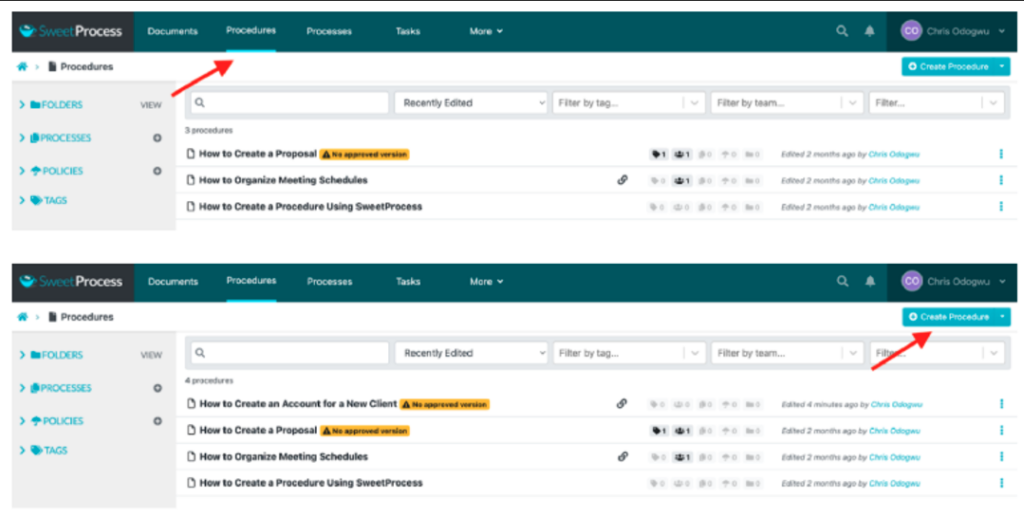This screenshot has height=517, width=1024.
Task: Click the CO avatar in the lower screenshot
Action: click(x=912, y=281)
